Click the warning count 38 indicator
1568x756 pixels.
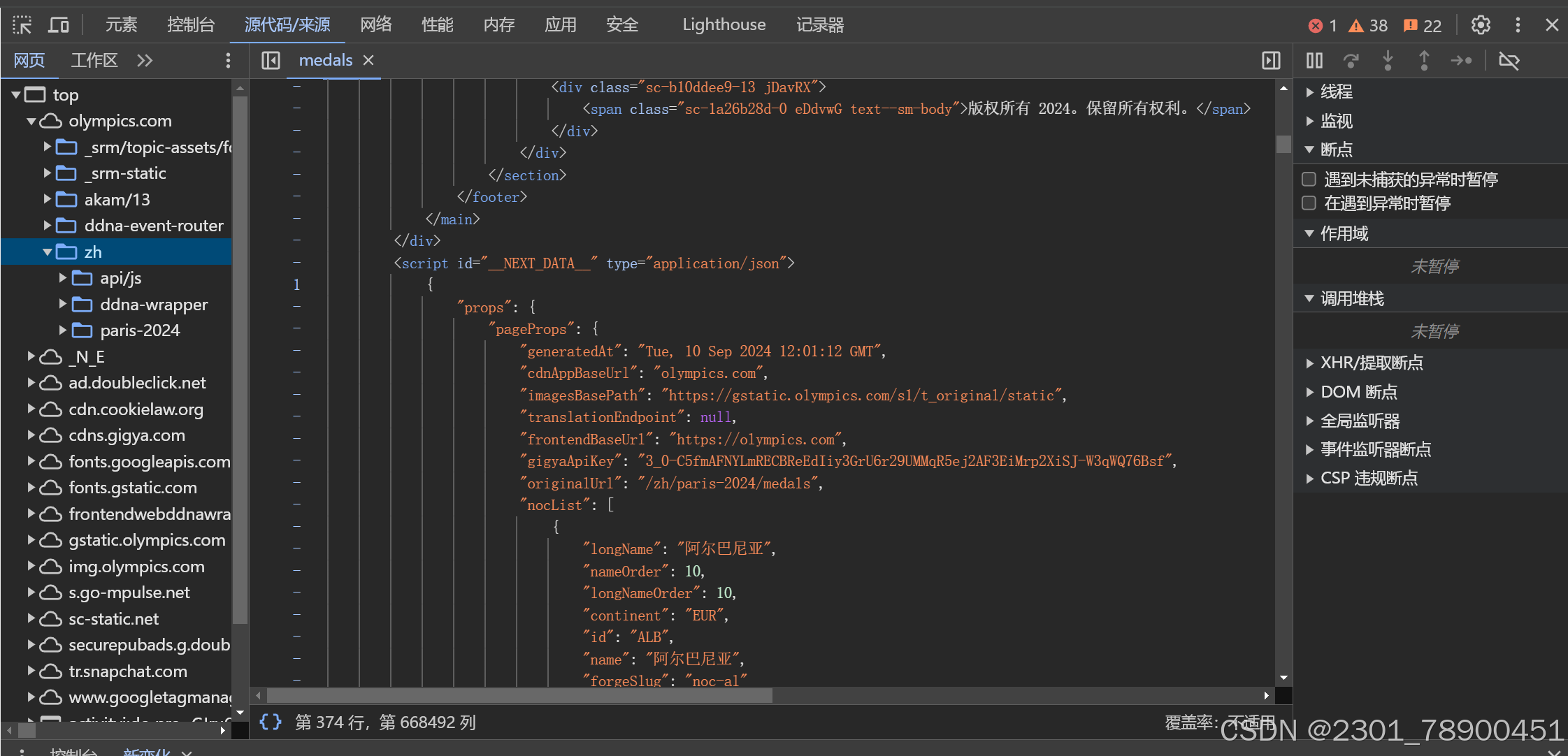point(1368,26)
